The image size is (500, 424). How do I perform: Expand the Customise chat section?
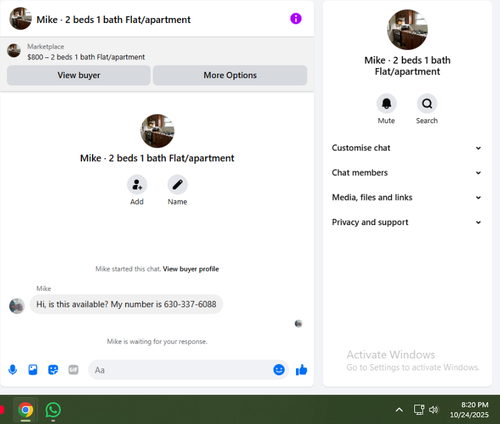(407, 148)
